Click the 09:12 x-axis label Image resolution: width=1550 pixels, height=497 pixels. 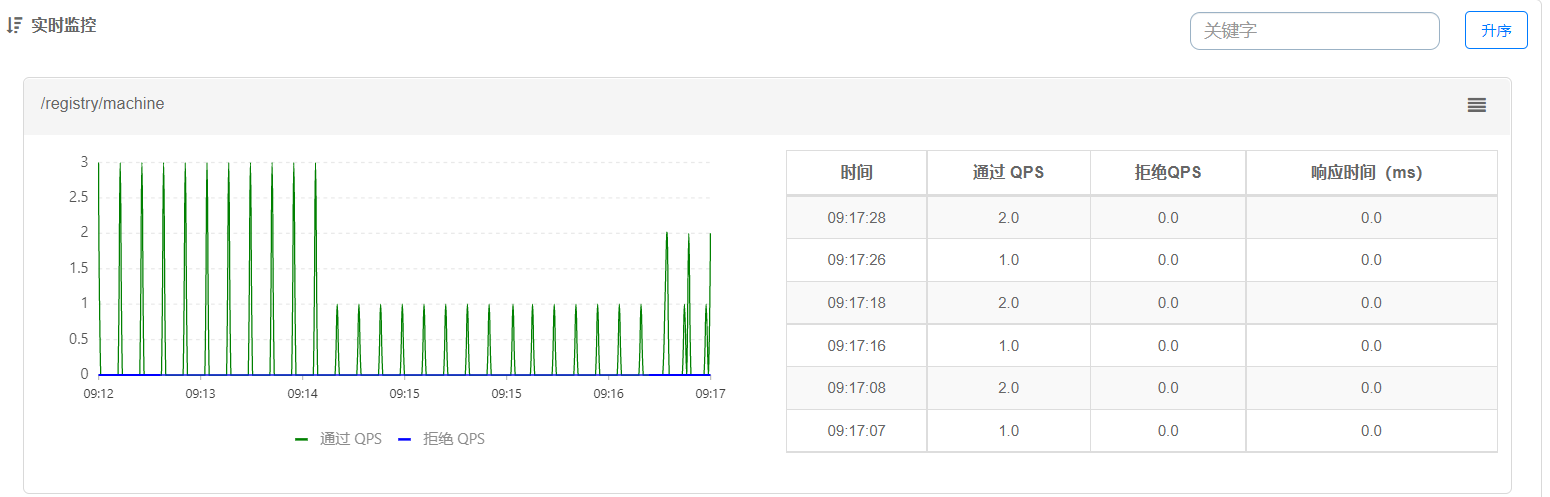[98, 394]
